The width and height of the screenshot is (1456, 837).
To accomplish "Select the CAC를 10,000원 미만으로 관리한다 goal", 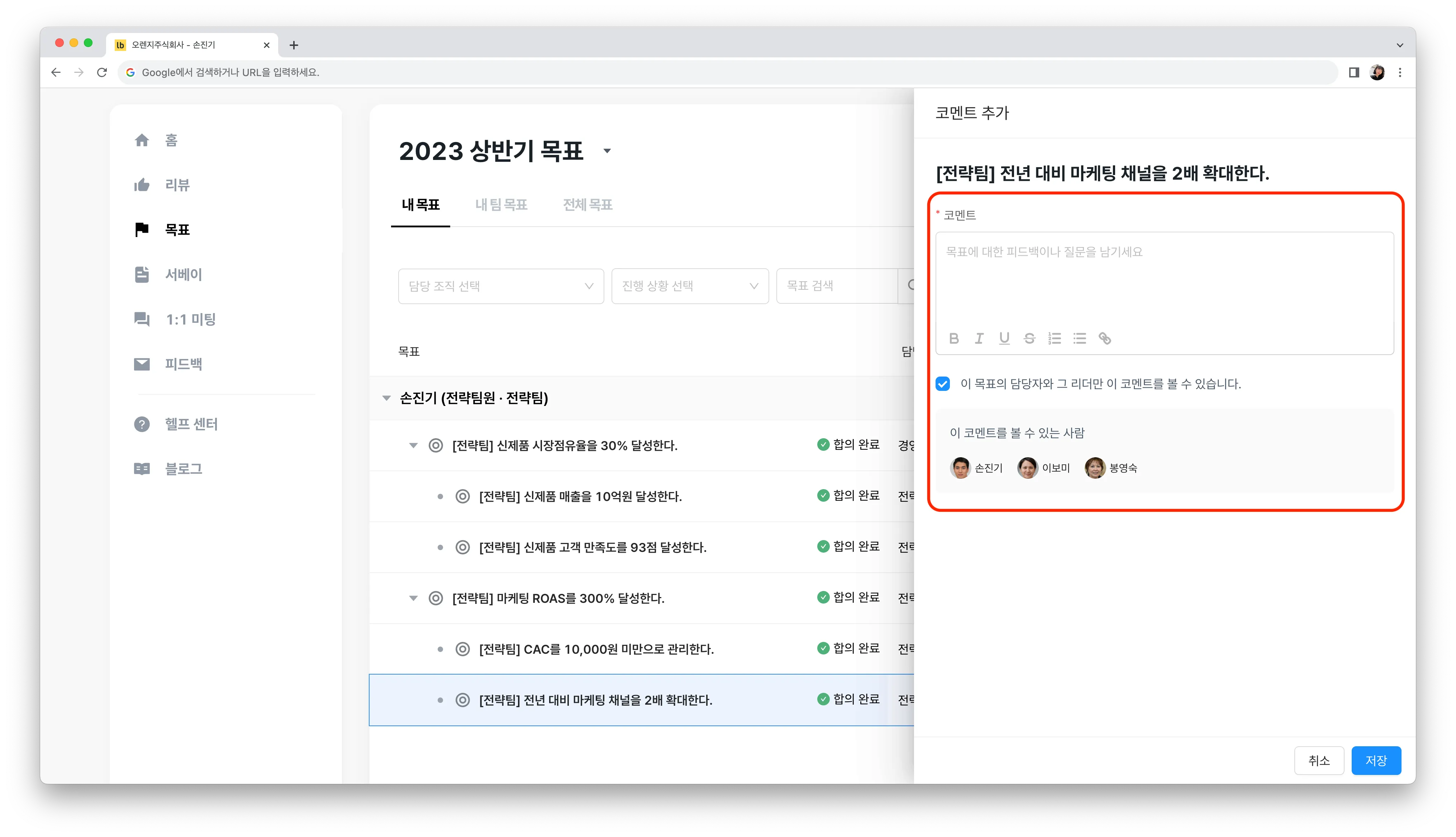I will pyautogui.click(x=596, y=649).
